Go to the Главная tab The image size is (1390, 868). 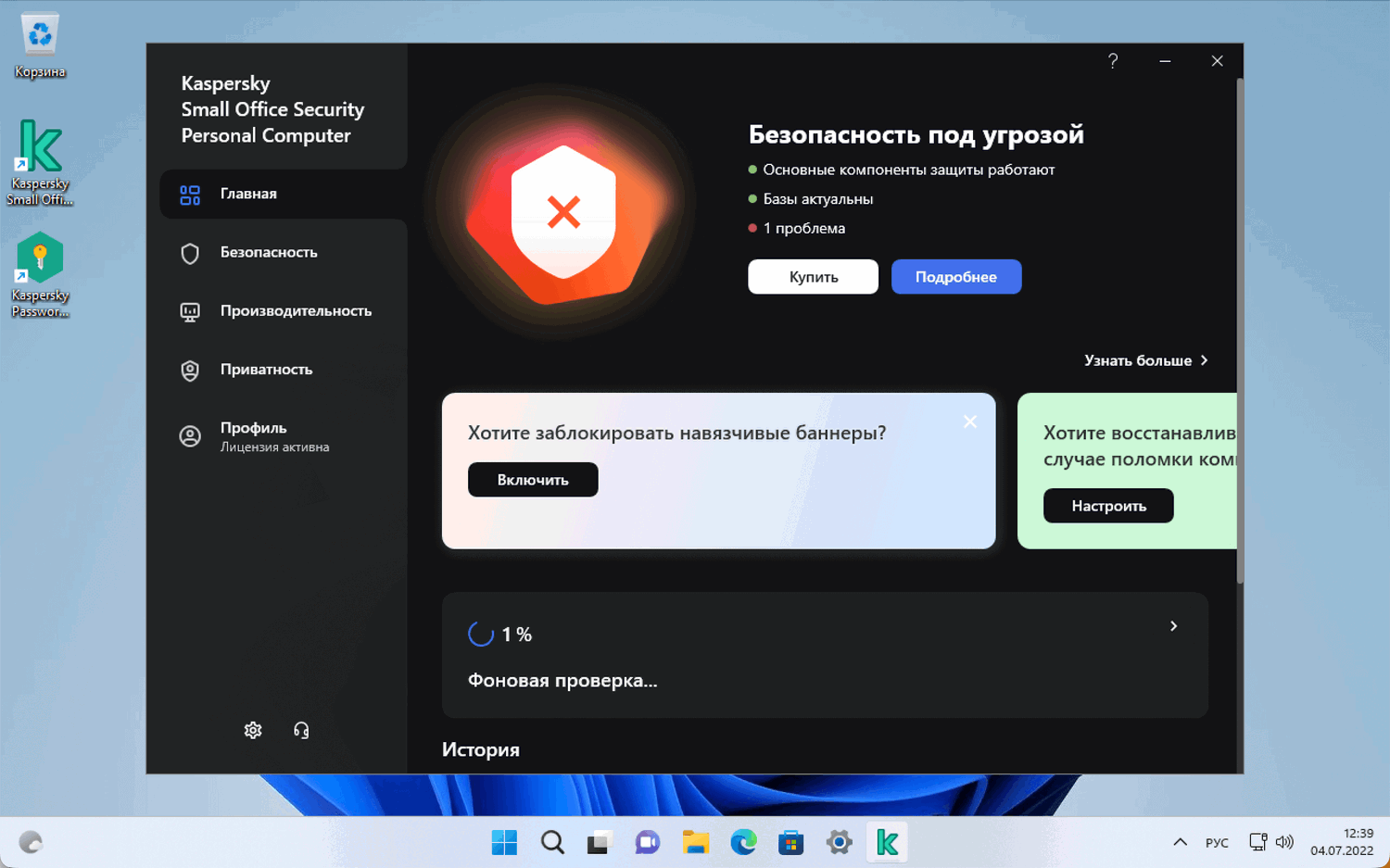284,194
